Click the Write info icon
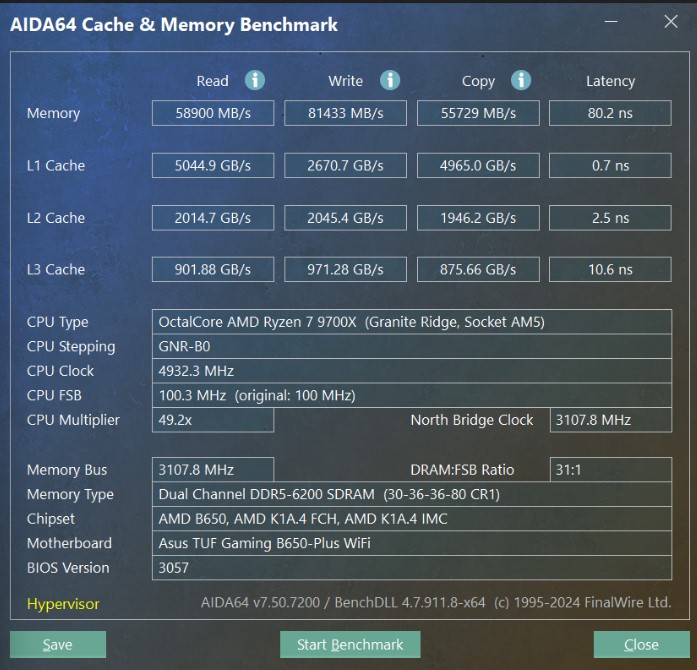This screenshot has width=697, height=670. 390,80
